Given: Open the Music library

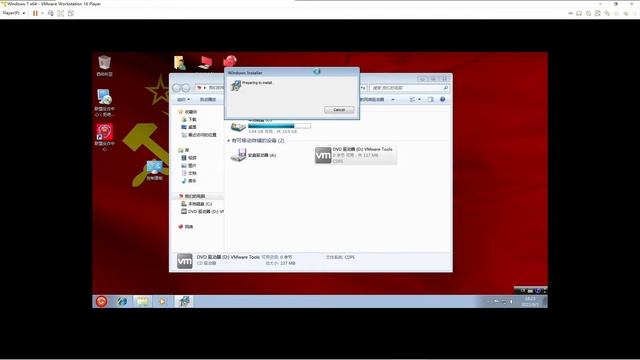Looking at the screenshot, I should [189, 181].
